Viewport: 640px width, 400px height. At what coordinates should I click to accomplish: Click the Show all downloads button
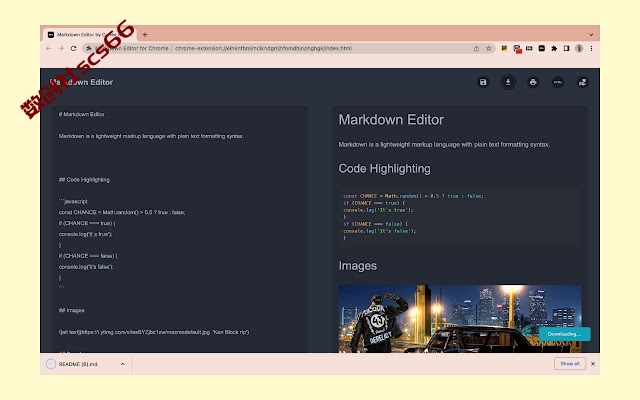click(570, 364)
